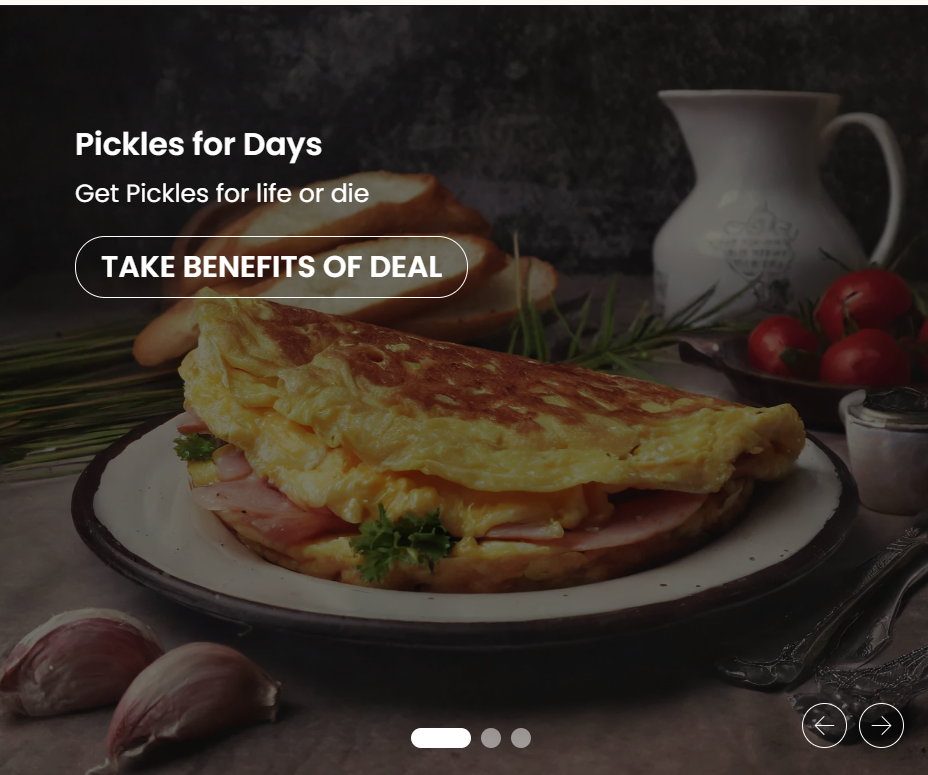This screenshot has height=775, width=928.
Task: Switch to the second slide dot
Action: pyautogui.click(x=491, y=738)
